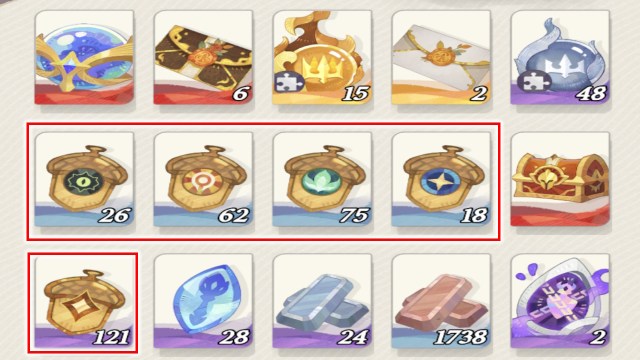The width and height of the screenshot is (640, 360).
Task: Select the blue globe with golden mask item
Action: 84,58
